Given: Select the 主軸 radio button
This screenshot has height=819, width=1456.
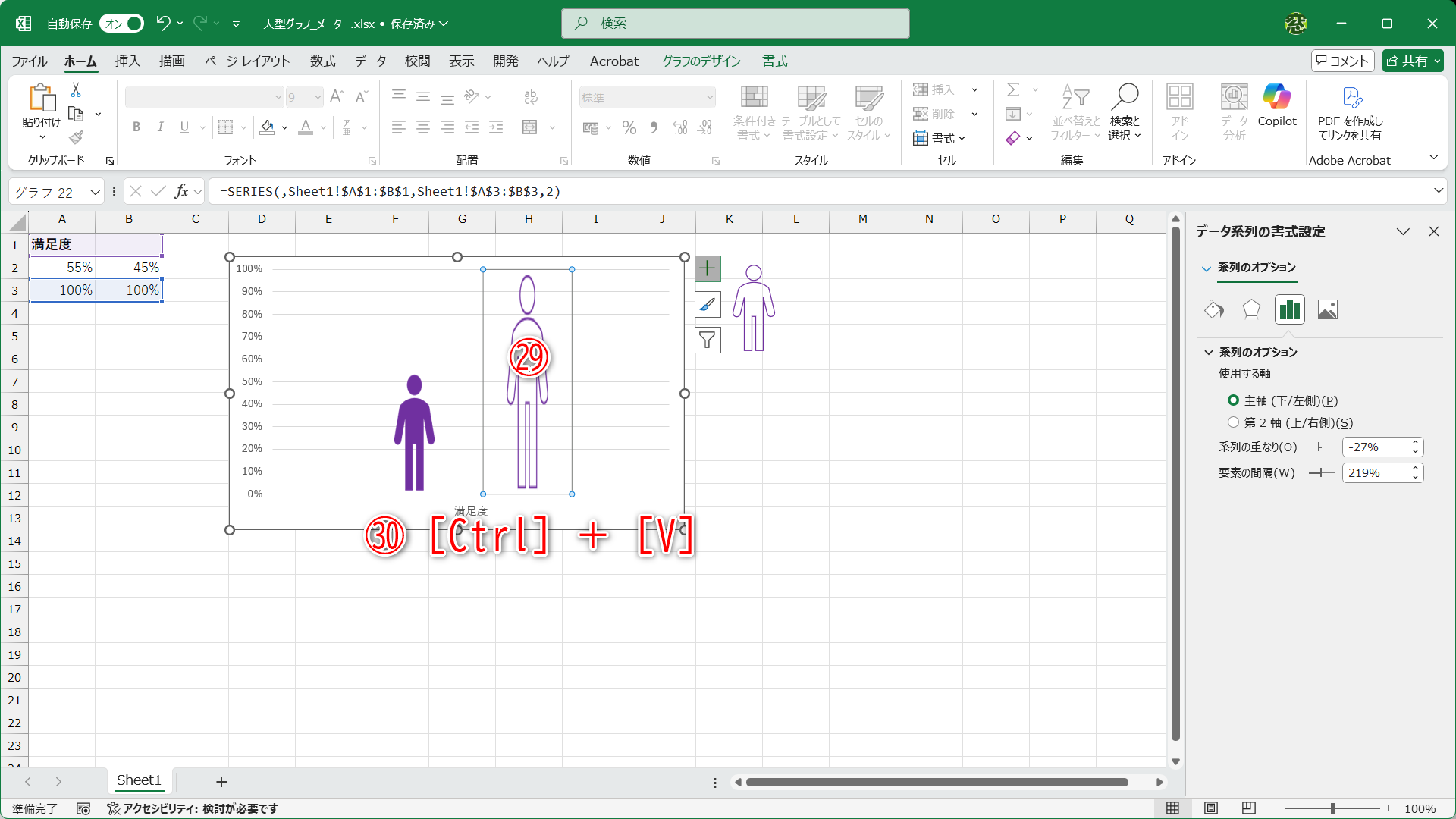Looking at the screenshot, I should click(x=1233, y=400).
